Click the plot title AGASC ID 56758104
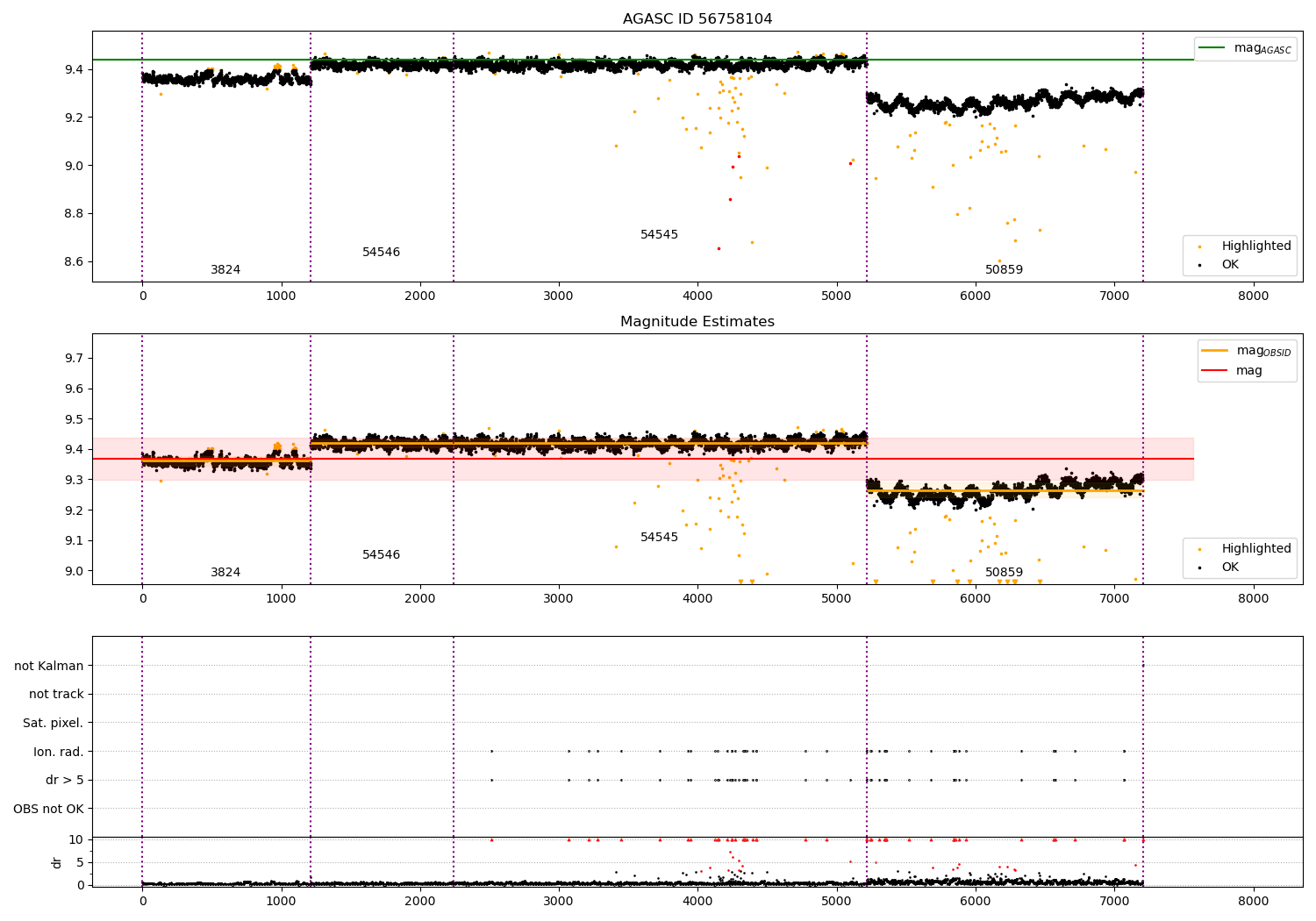Viewport: 1316px width, 921px height. tap(697, 19)
